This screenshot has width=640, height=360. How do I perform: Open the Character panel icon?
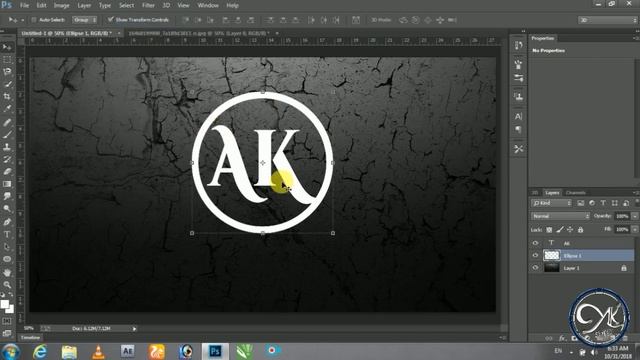518,116
